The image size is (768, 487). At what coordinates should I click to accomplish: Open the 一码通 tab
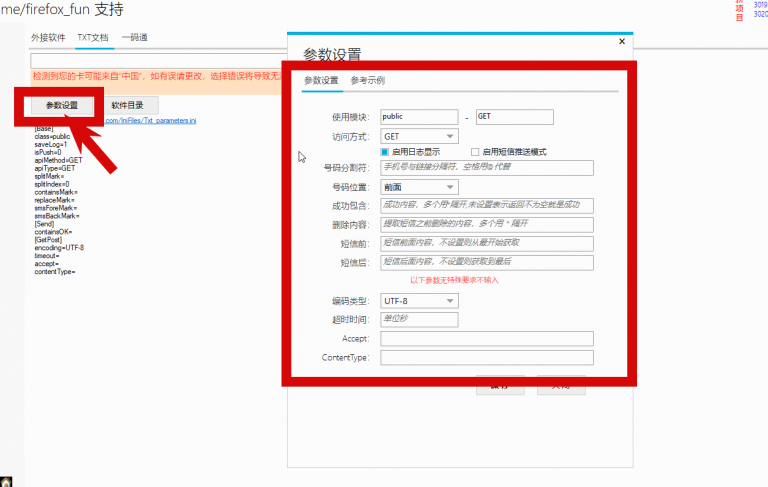(x=135, y=38)
